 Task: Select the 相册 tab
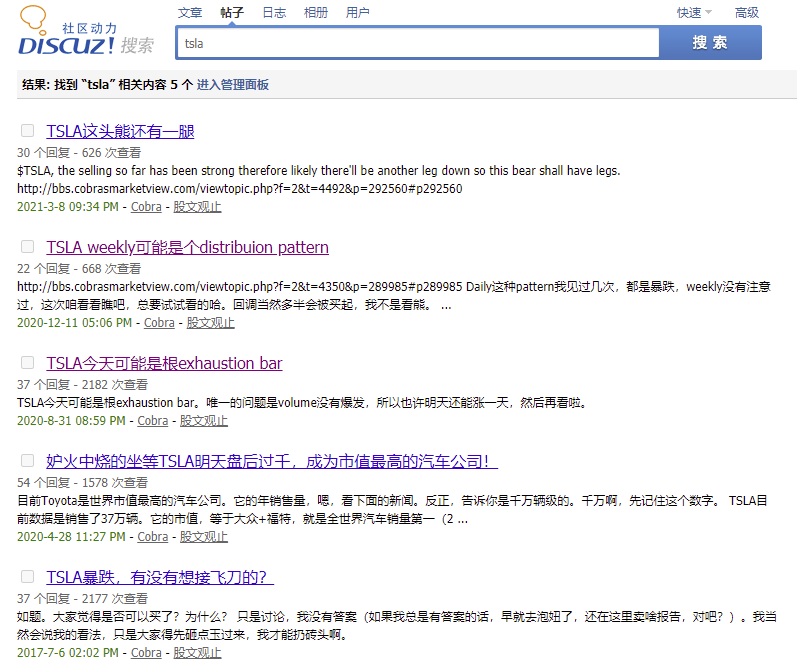coord(316,13)
